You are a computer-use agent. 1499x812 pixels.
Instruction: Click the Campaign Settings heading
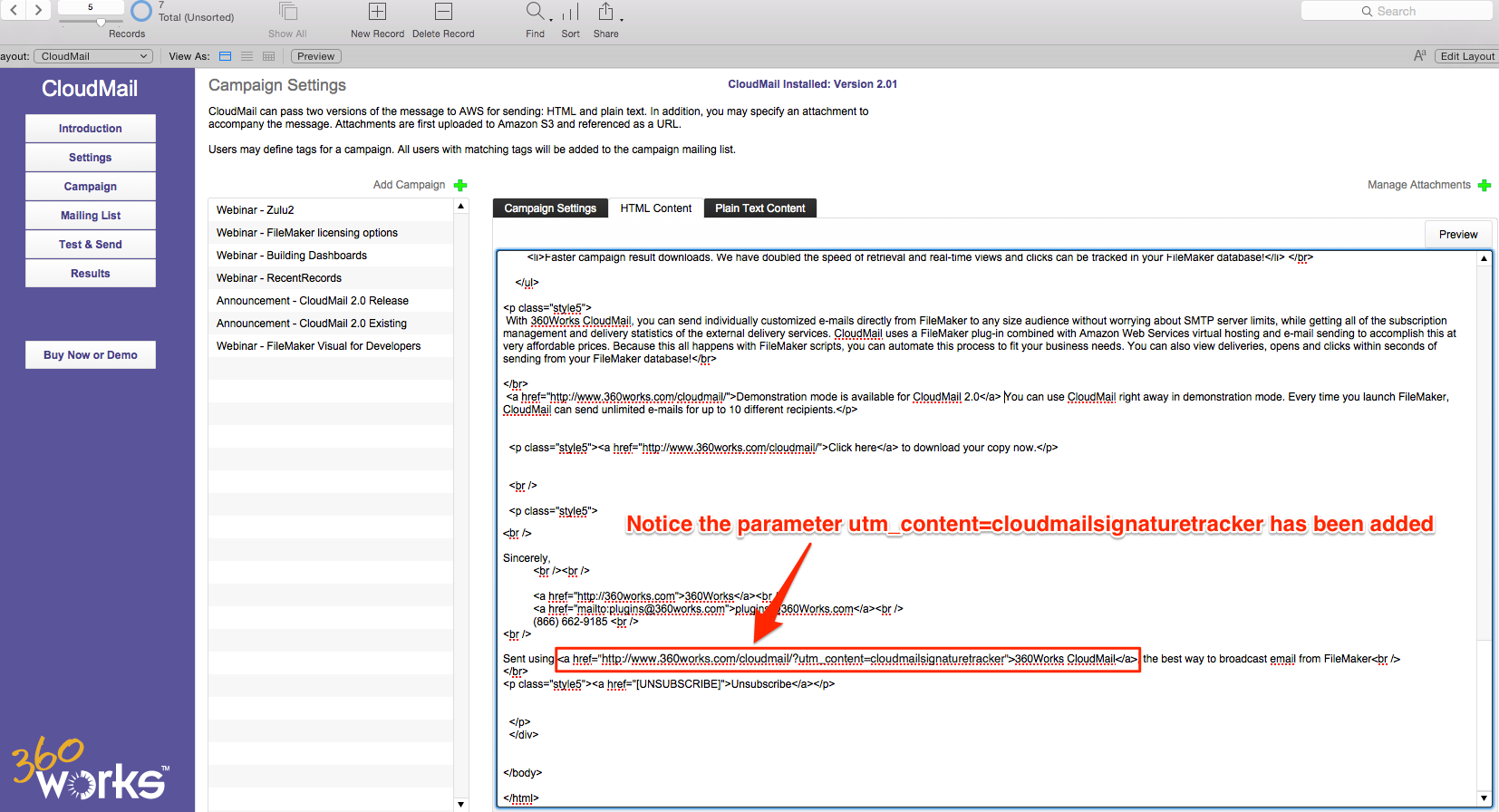[x=277, y=85]
